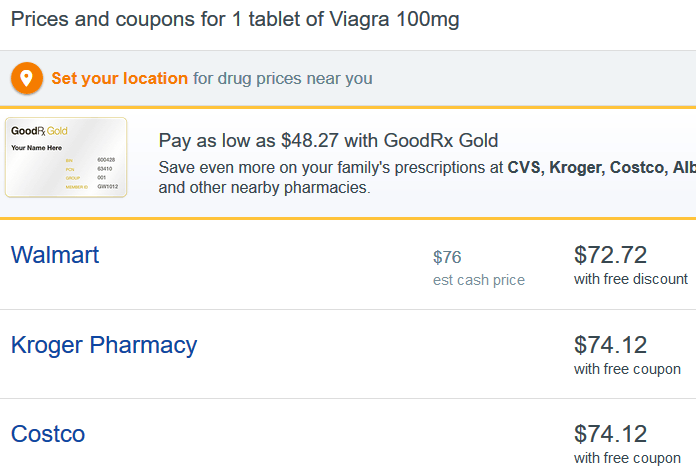The height and width of the screenshot is (471, 696).
Task: Click "est cash price" label
Action: click(479, 280)
